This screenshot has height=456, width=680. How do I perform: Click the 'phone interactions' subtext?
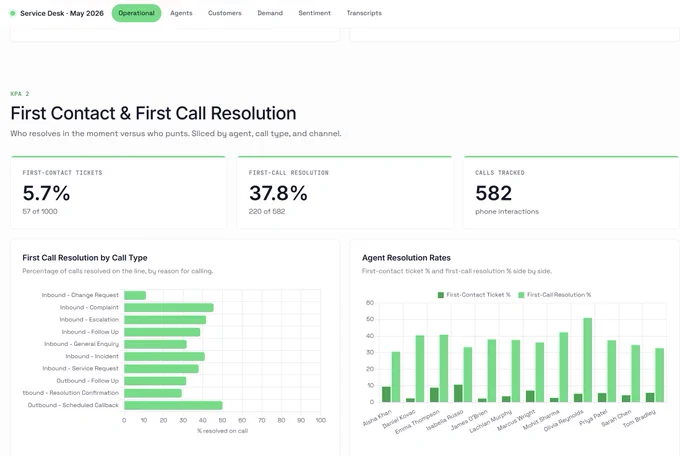pos(507,211)
